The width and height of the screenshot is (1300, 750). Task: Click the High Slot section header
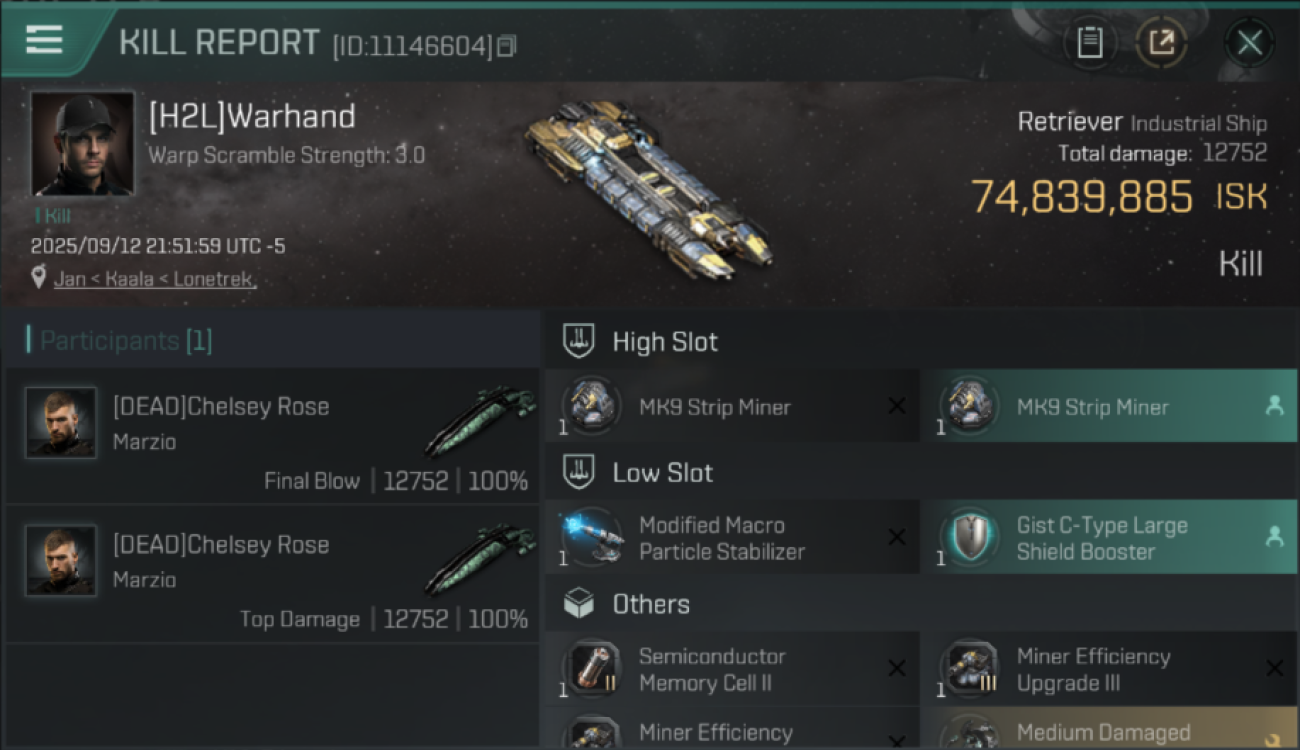click(x=665, y=342)
